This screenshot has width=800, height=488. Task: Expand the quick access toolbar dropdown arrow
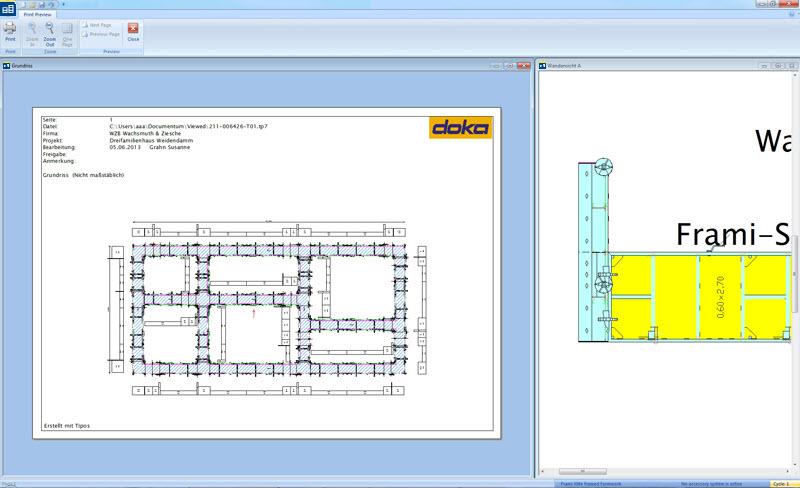tap(66, 5)
